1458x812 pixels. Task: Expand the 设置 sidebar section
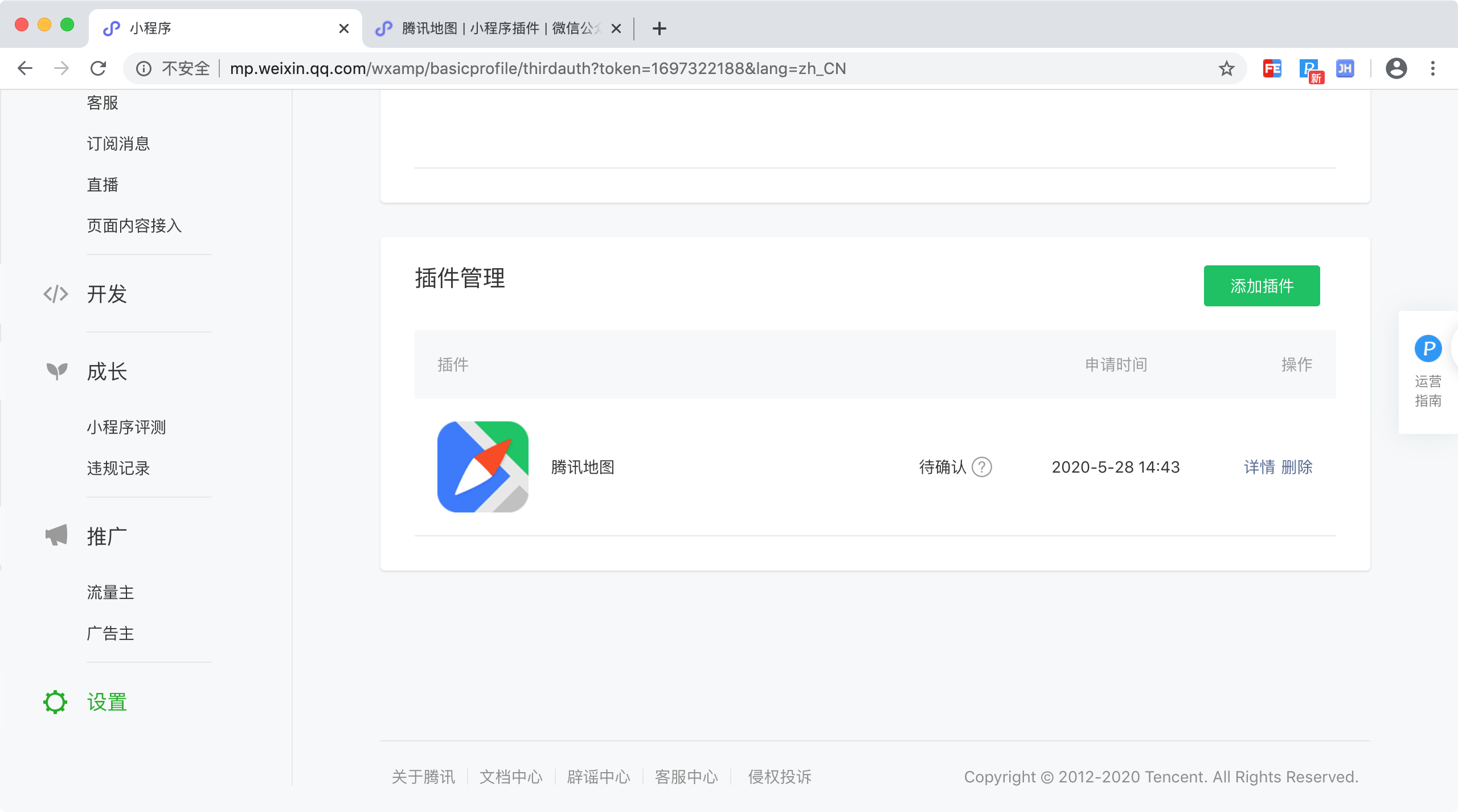[x=107, y=702]
